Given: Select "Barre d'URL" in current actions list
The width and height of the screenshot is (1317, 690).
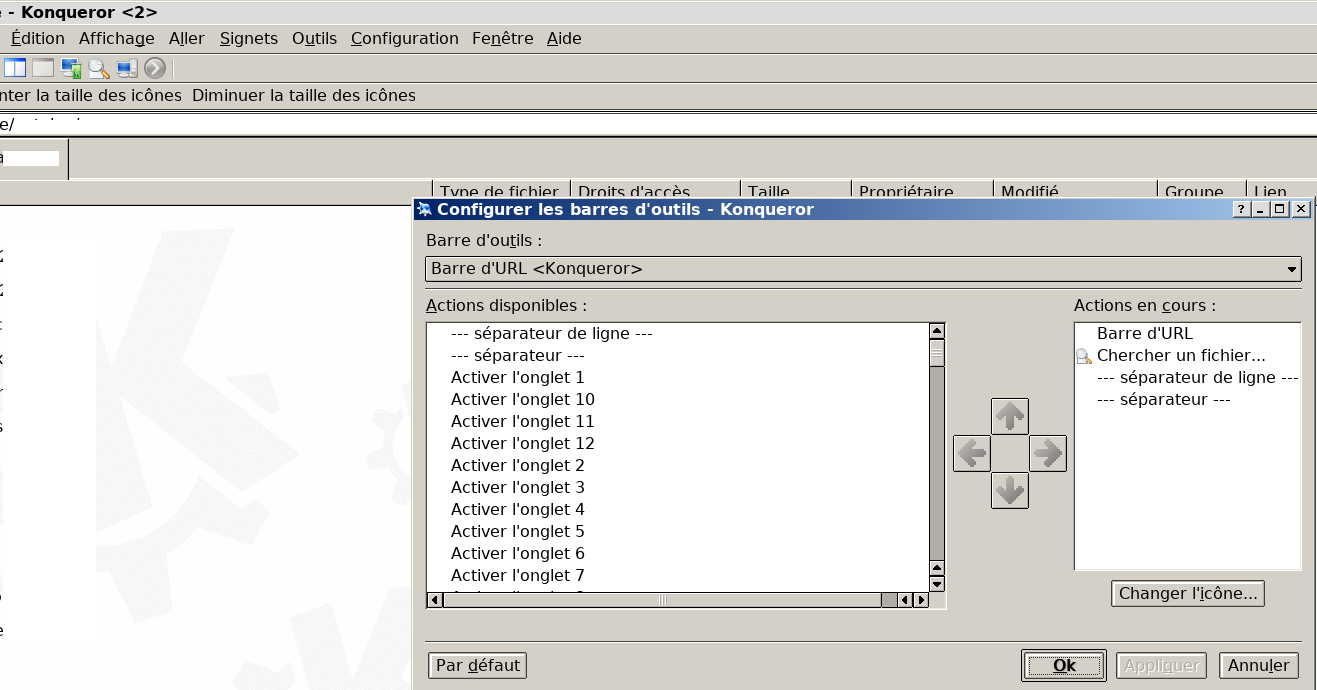Looking at the screenshot, I should coord(1145,333).
